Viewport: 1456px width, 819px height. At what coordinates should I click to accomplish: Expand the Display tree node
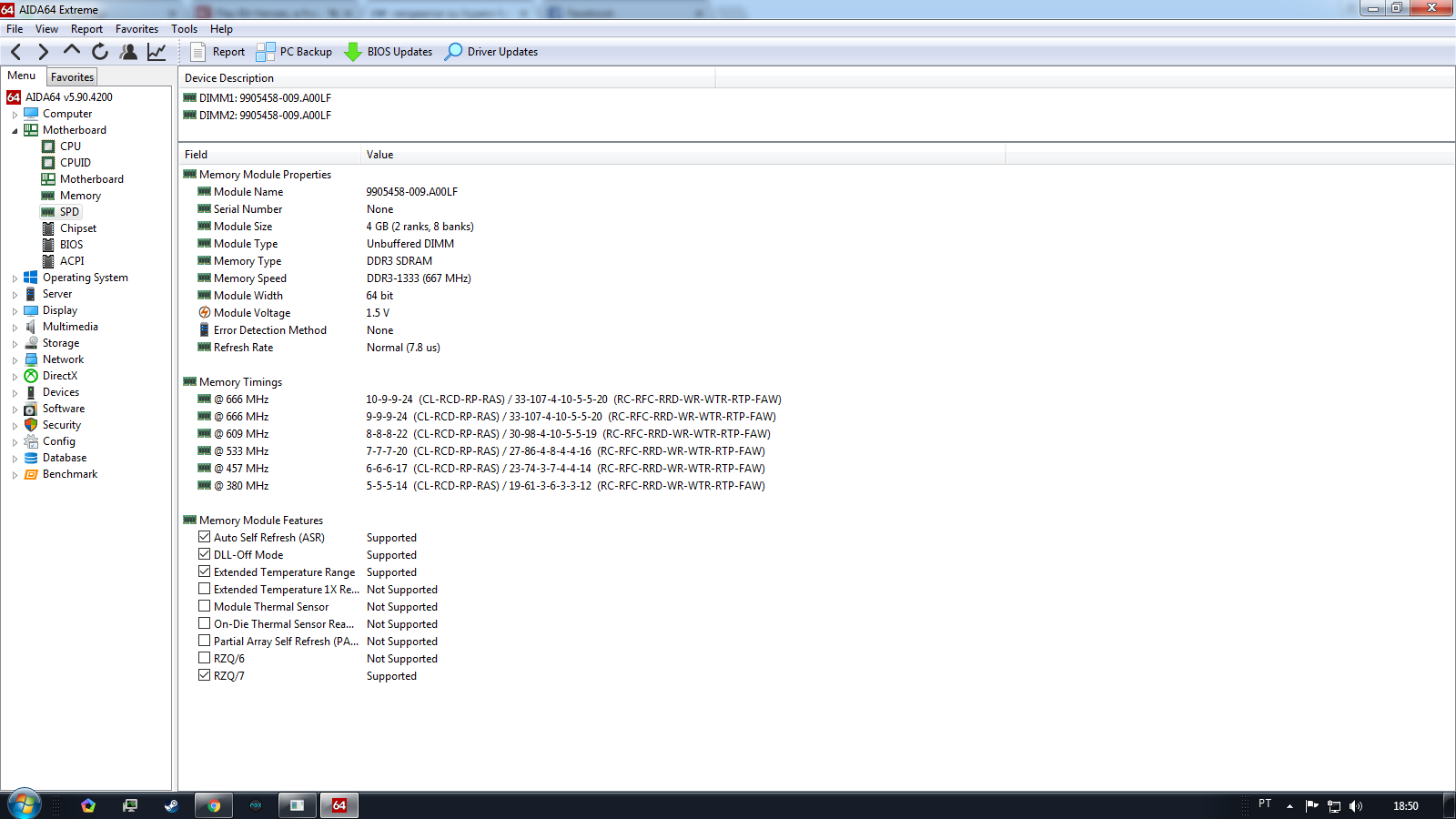pyautogui.click(x=15, y=311)
